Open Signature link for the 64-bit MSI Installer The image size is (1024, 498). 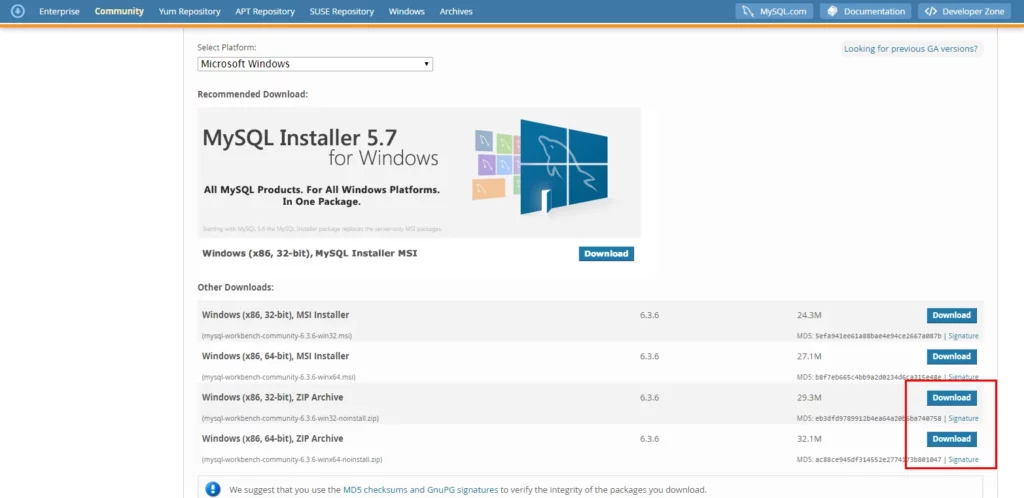[x=963, y=377]
